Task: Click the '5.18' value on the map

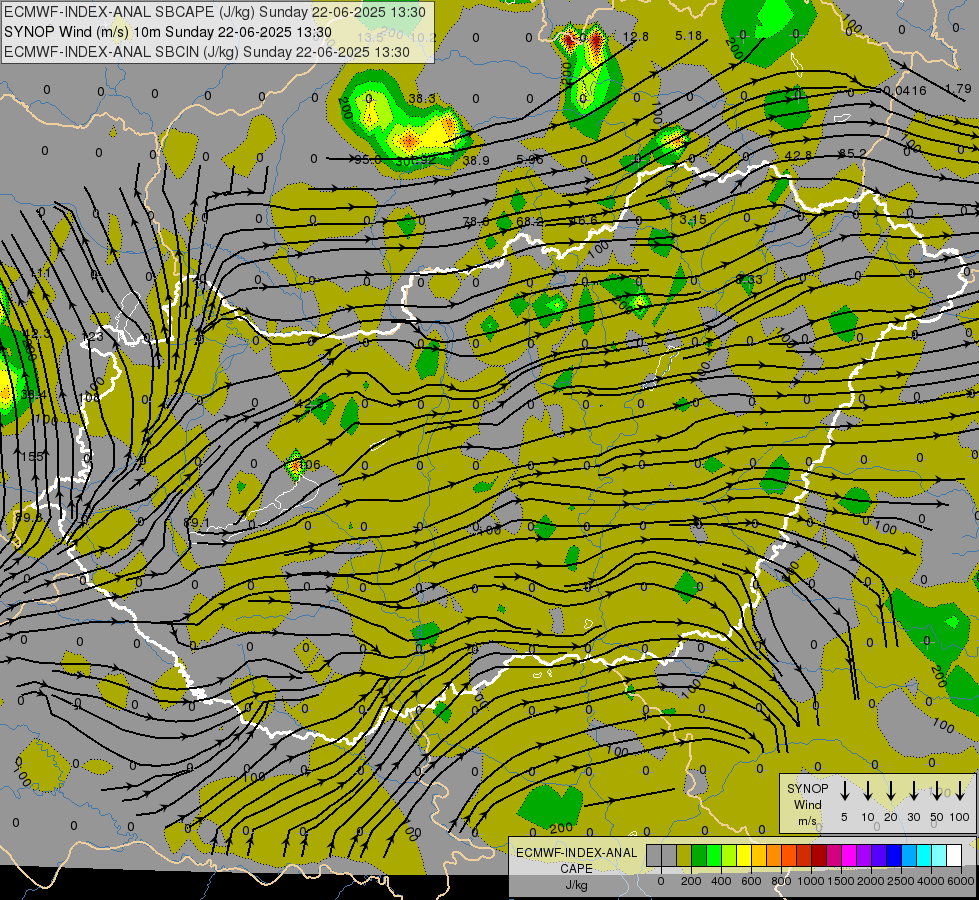Action: (x=689, y=36)
